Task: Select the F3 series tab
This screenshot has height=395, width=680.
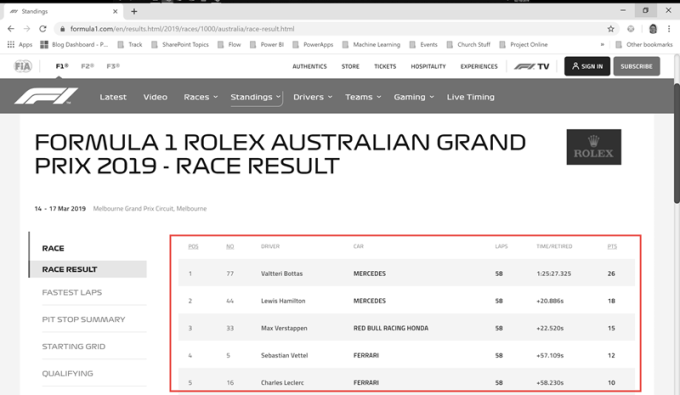Action: pyautogui.click(x=113, y=66)
